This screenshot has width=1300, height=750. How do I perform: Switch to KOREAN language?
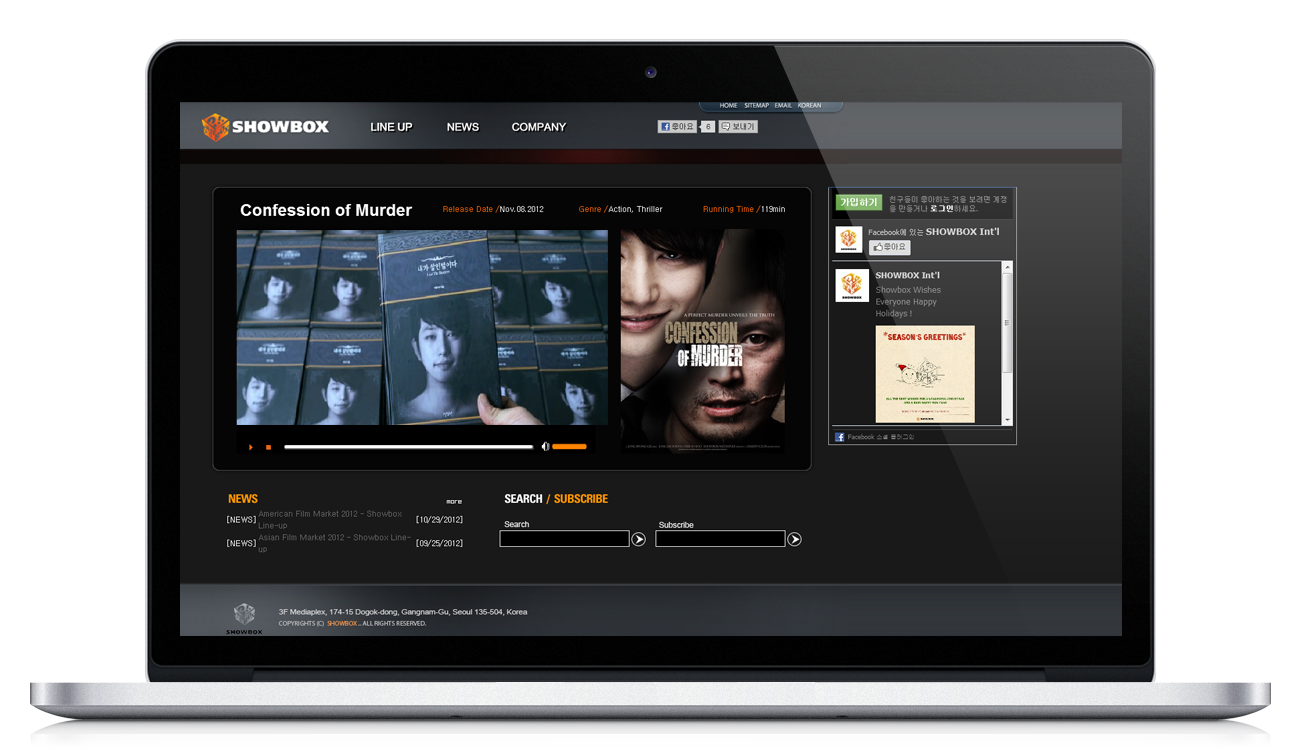point(809,105)
